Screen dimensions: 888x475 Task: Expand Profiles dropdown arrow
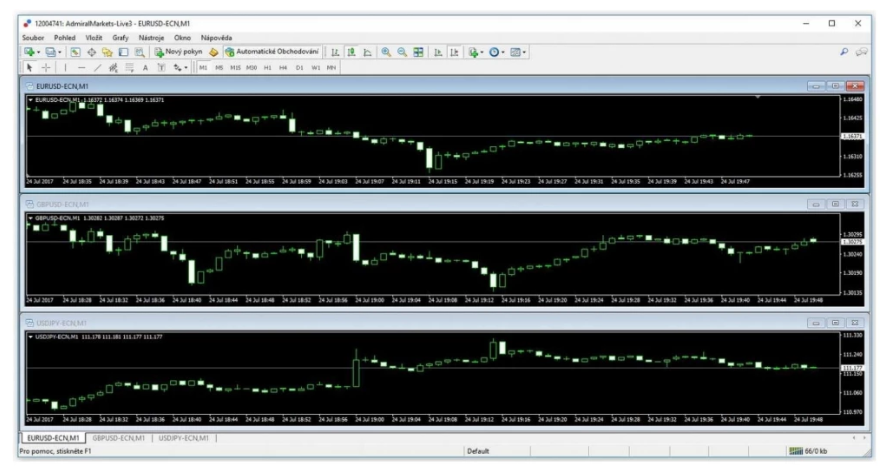59,53
